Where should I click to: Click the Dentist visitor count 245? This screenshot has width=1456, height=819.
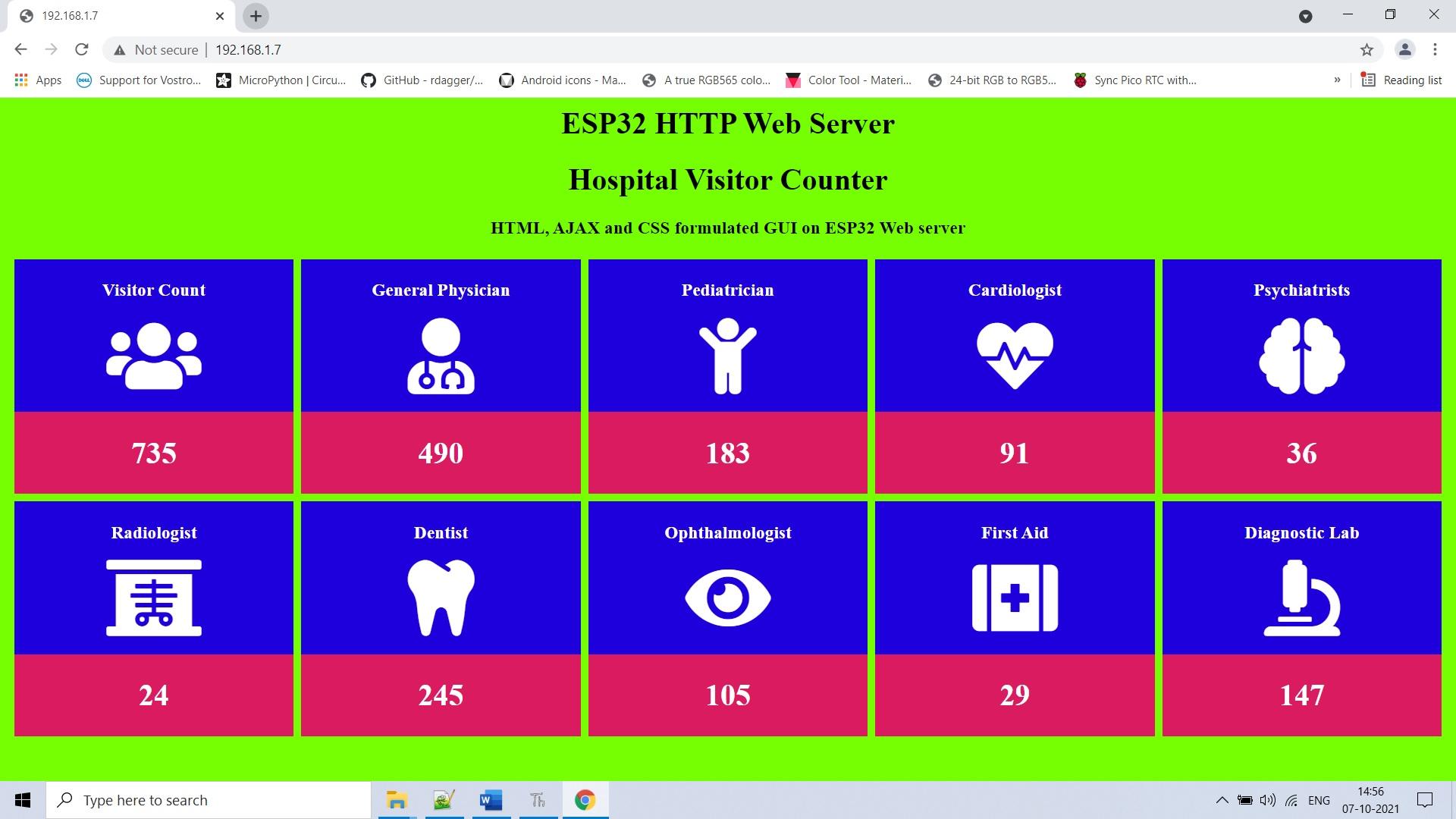click(440, 695)
